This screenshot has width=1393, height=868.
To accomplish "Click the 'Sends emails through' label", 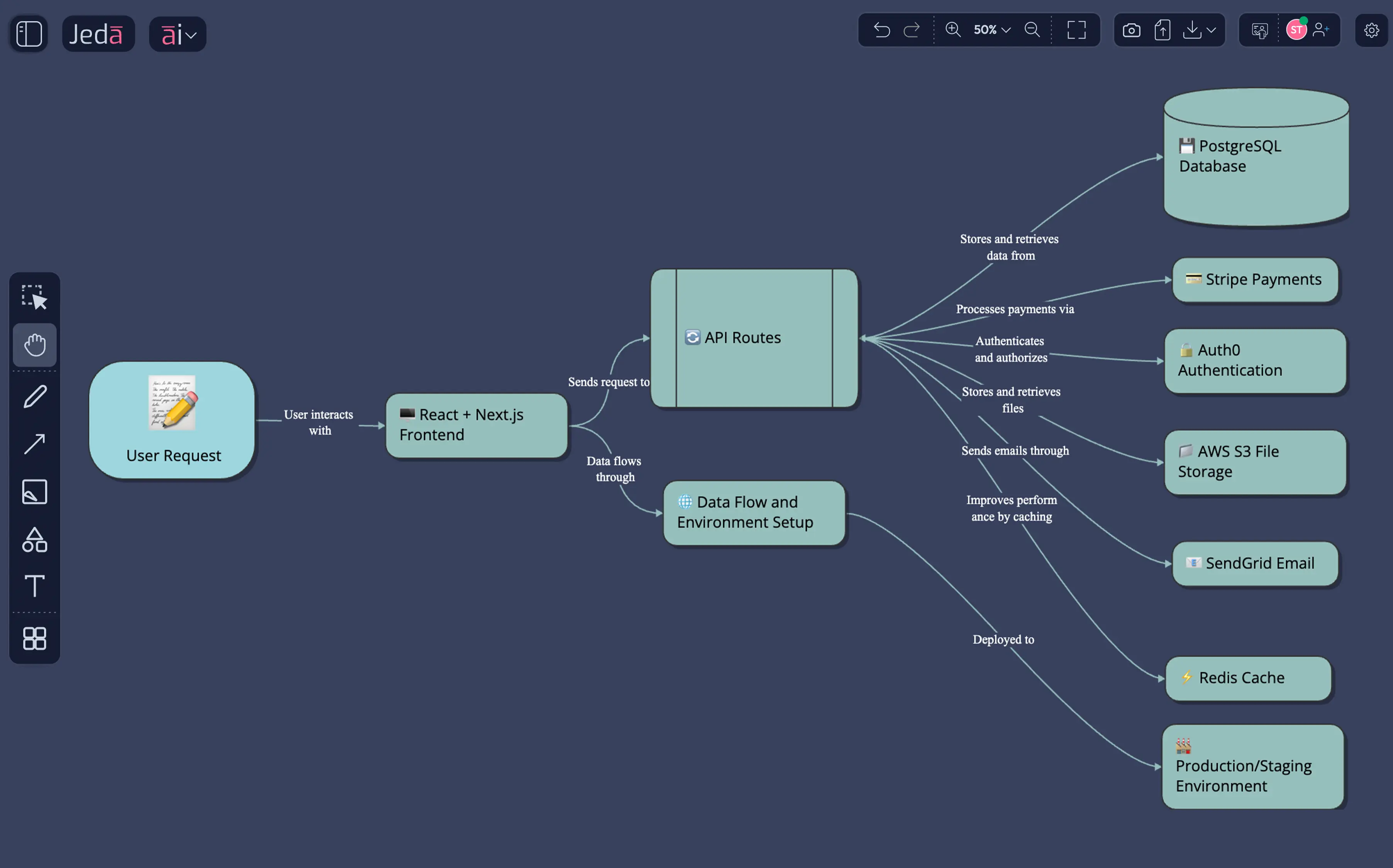I will [1015, 451].
